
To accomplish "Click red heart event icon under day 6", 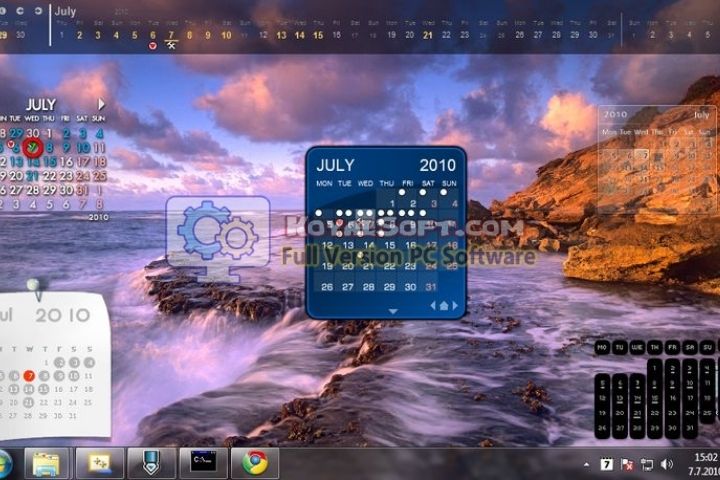I will pyautogui.click(x=153, y=45).
